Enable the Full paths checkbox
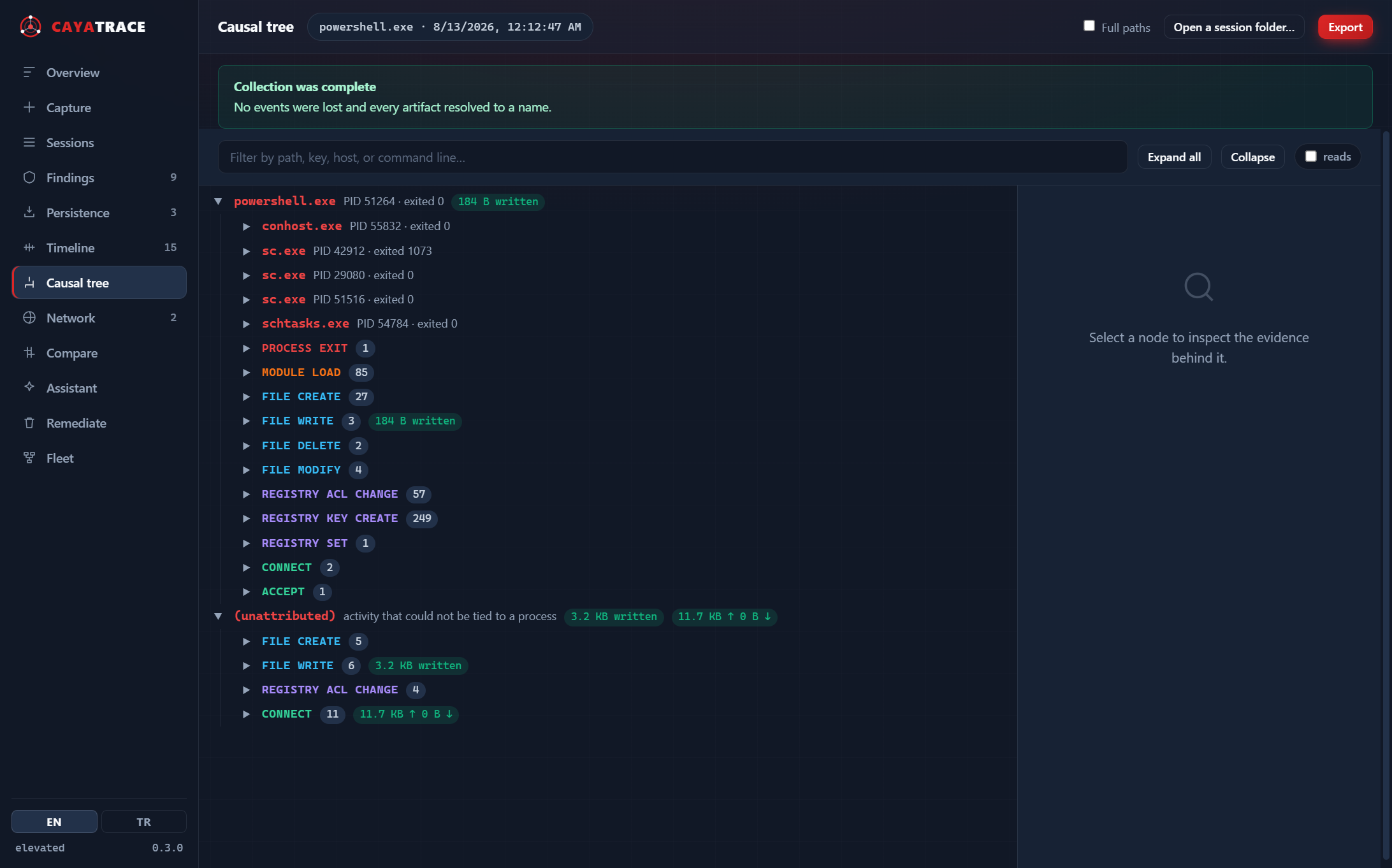This screenshot has height=868, width=1392. coord(1089,25)
